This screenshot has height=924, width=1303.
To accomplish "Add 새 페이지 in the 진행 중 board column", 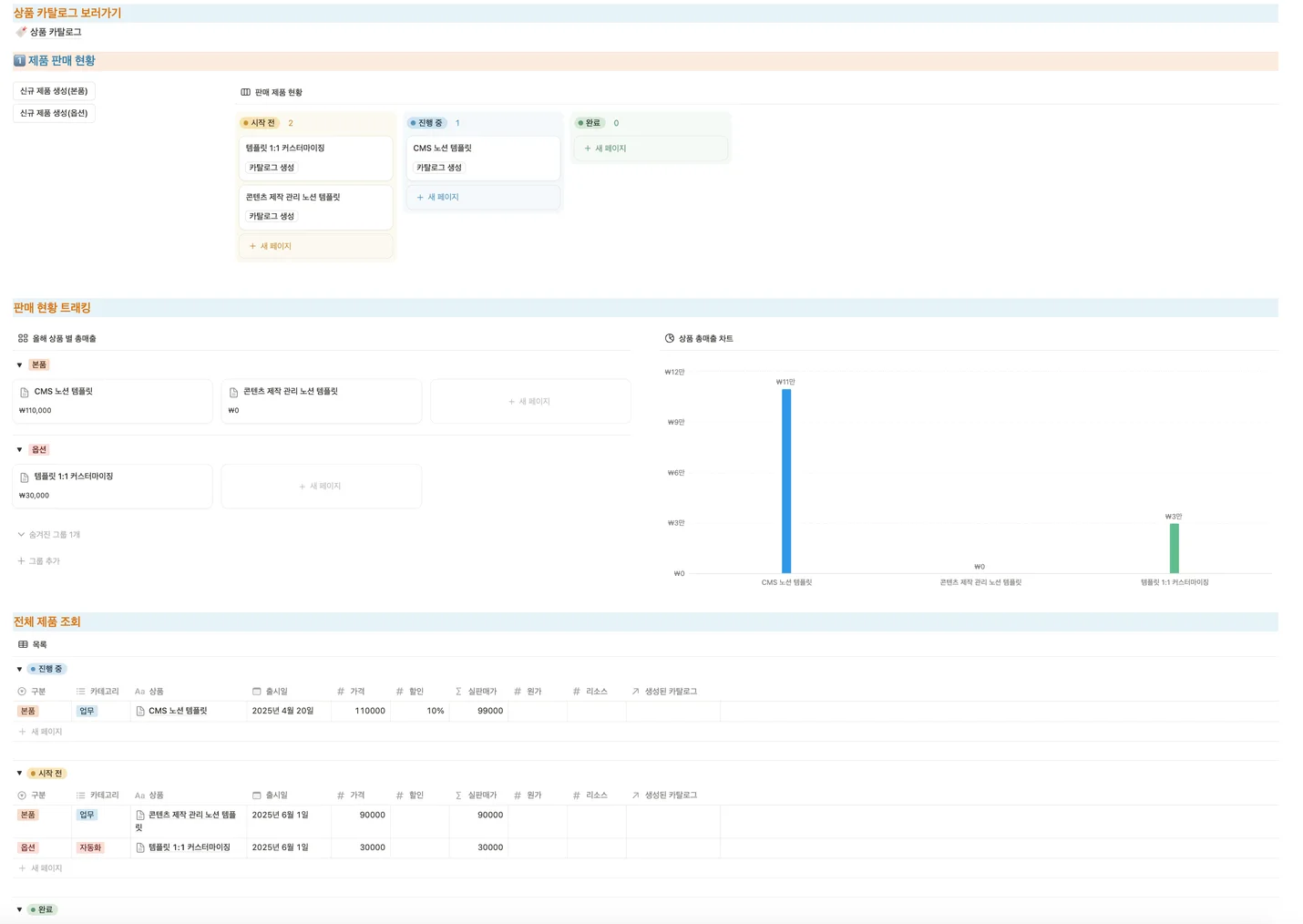I will [x=483, y=197].
